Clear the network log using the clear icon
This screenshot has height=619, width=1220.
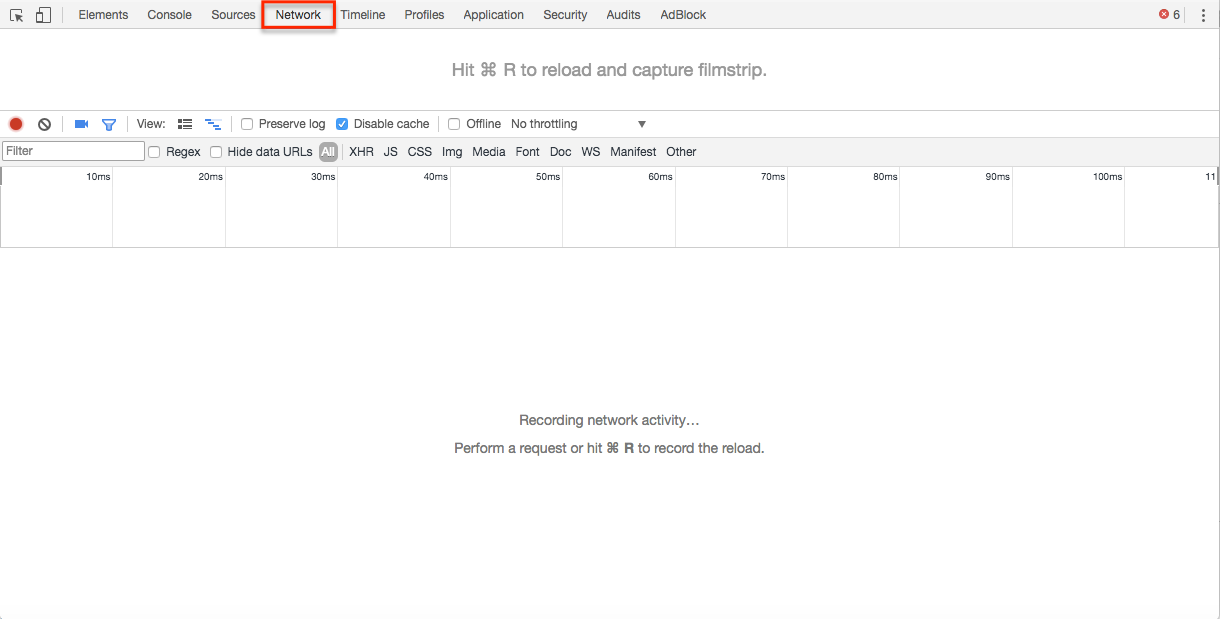coord(44,123)
